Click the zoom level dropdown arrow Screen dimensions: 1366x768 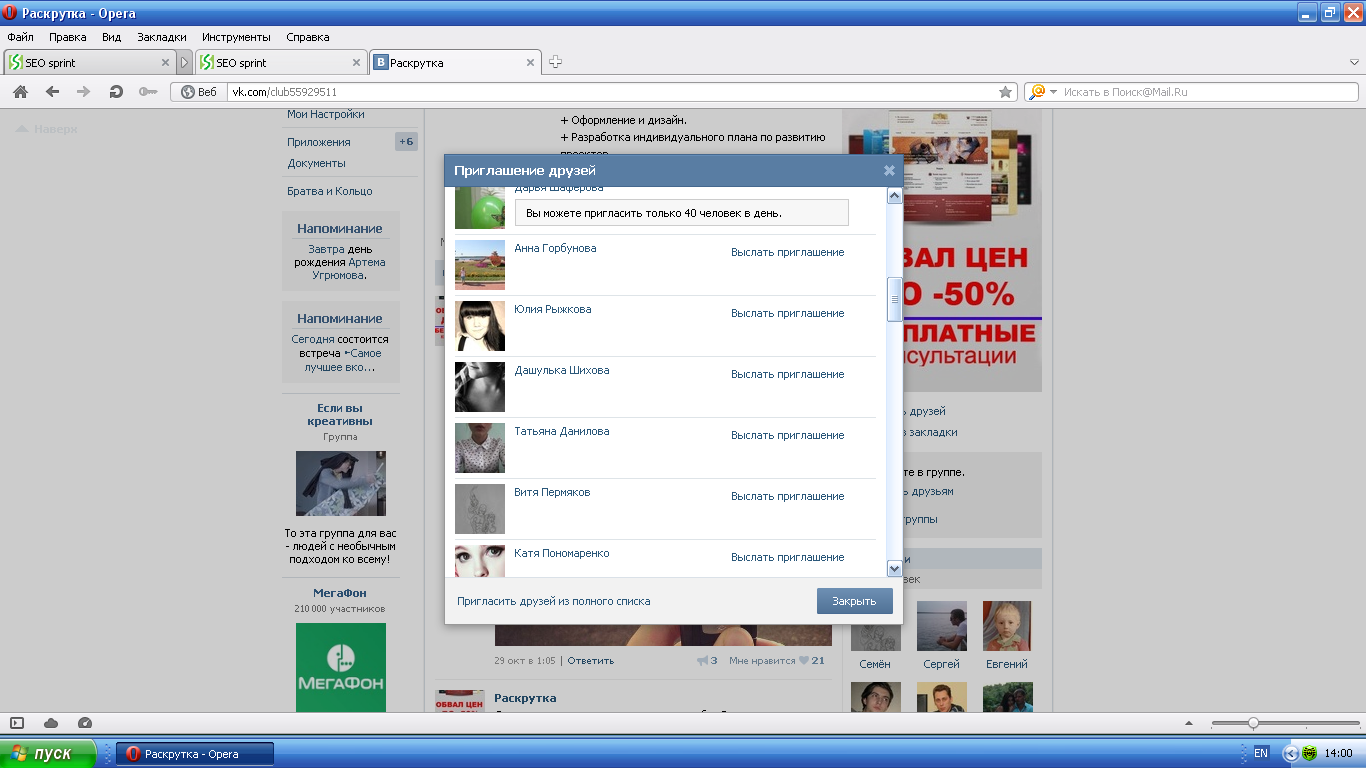[1189, 723]
